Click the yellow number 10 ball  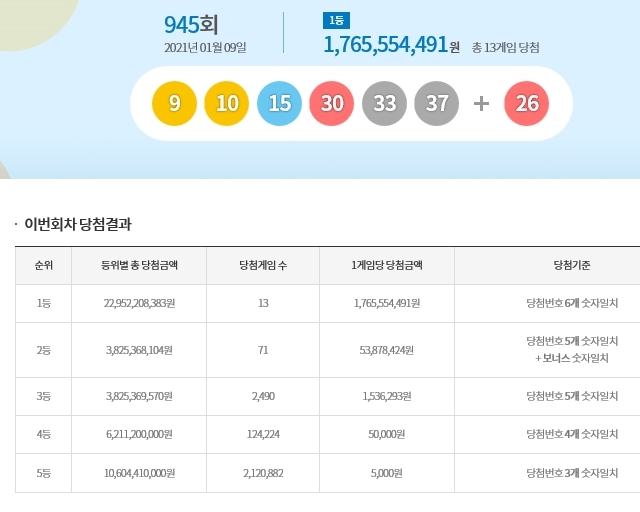coord(227,104)
